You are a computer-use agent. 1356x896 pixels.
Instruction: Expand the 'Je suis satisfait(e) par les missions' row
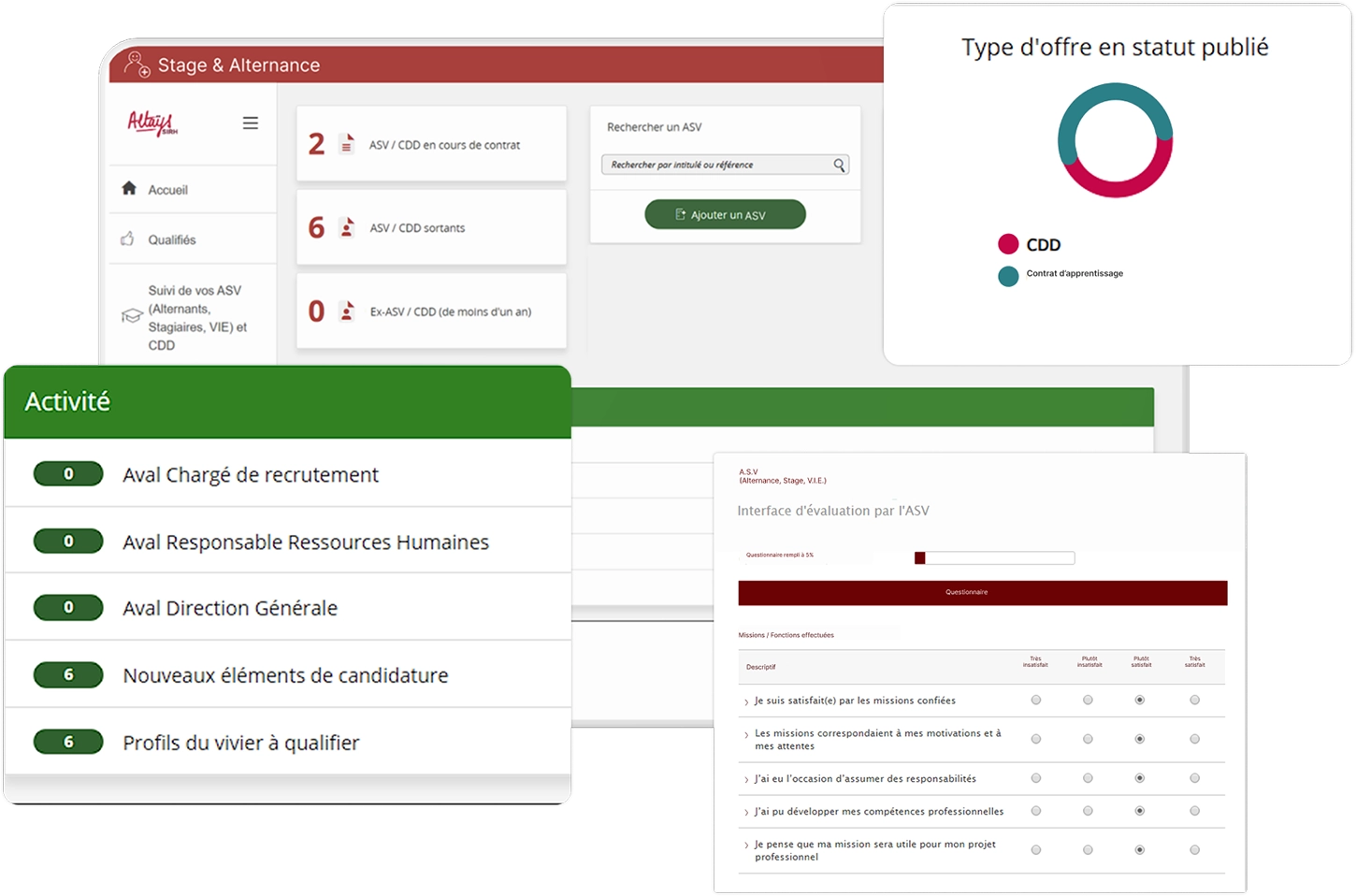coord(745,701)
